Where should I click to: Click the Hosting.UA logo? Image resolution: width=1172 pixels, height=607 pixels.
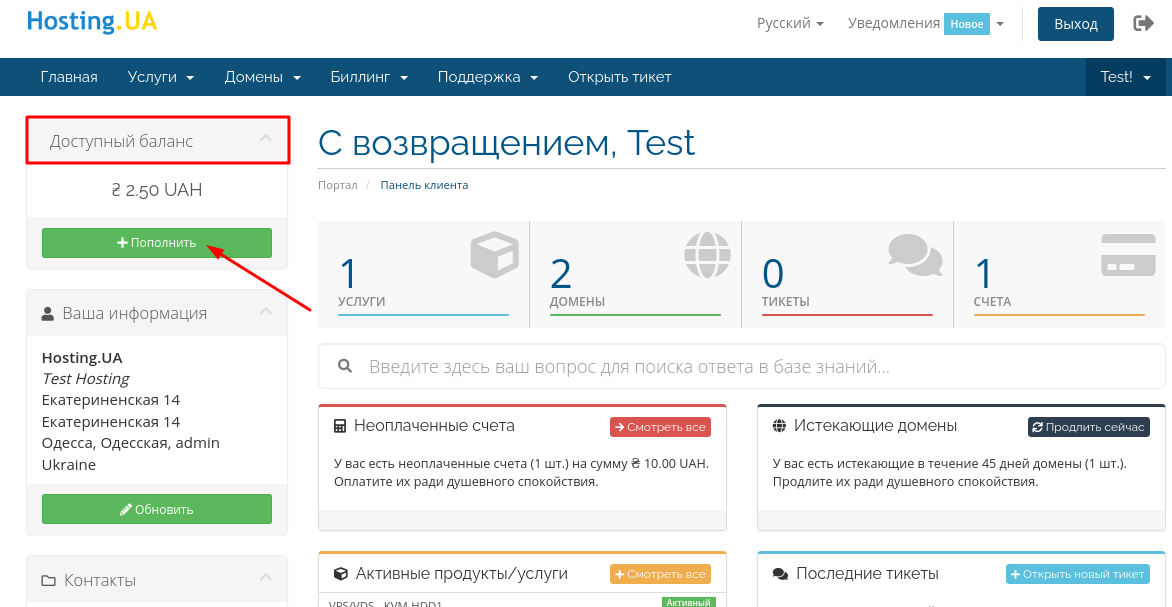91,22
